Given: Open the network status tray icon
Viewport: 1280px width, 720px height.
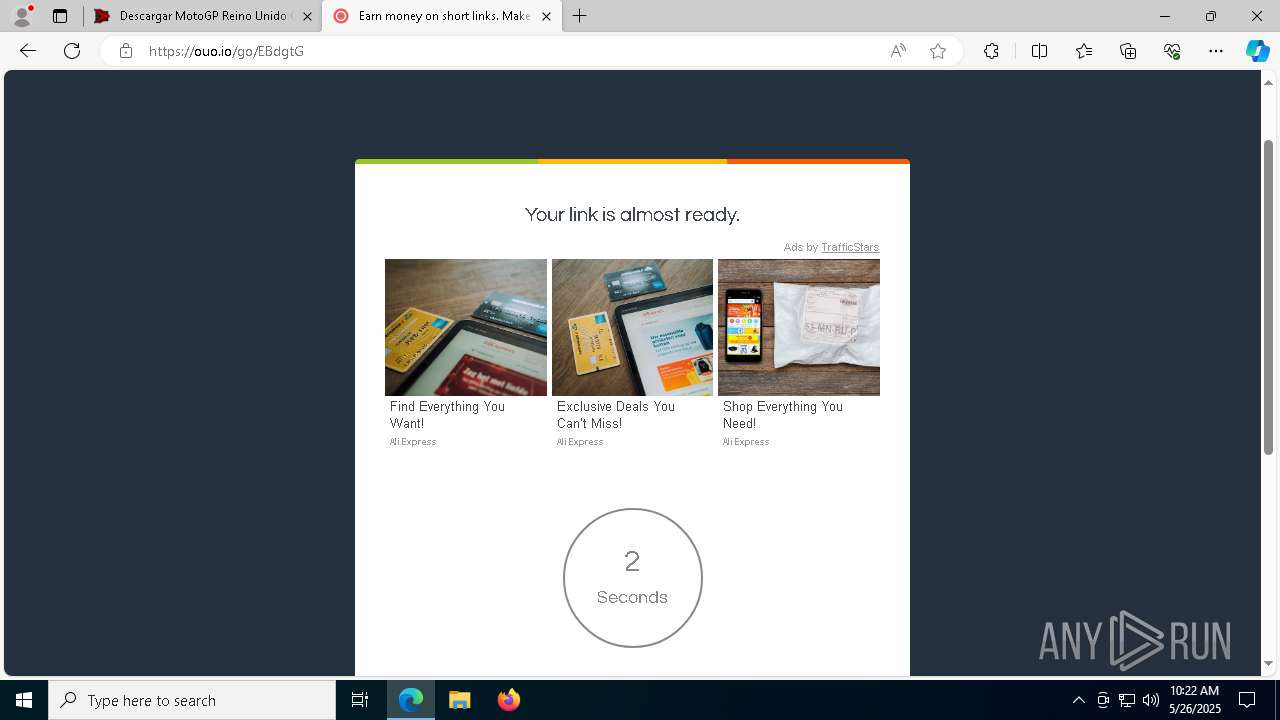Looking at the screenshot, I should click(1127, 700).
